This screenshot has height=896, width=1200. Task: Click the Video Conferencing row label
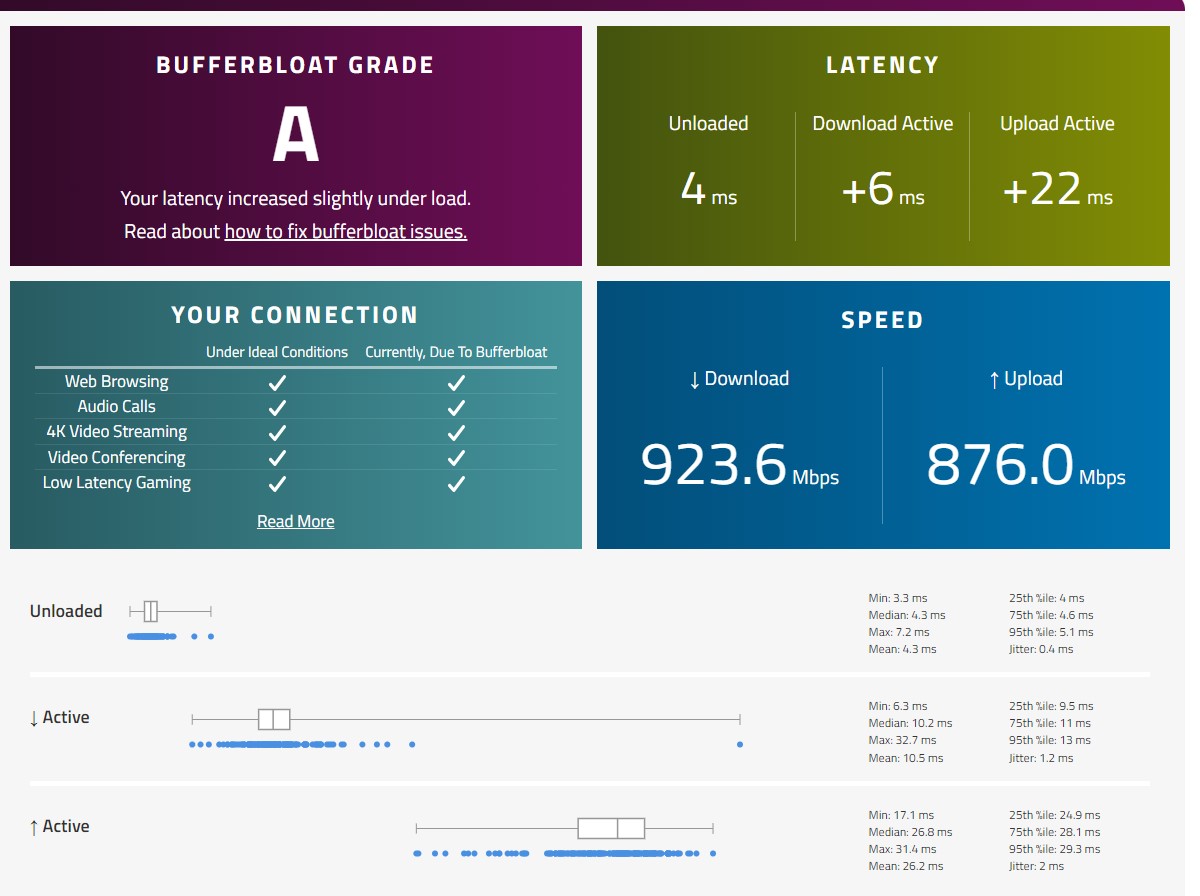117,457
